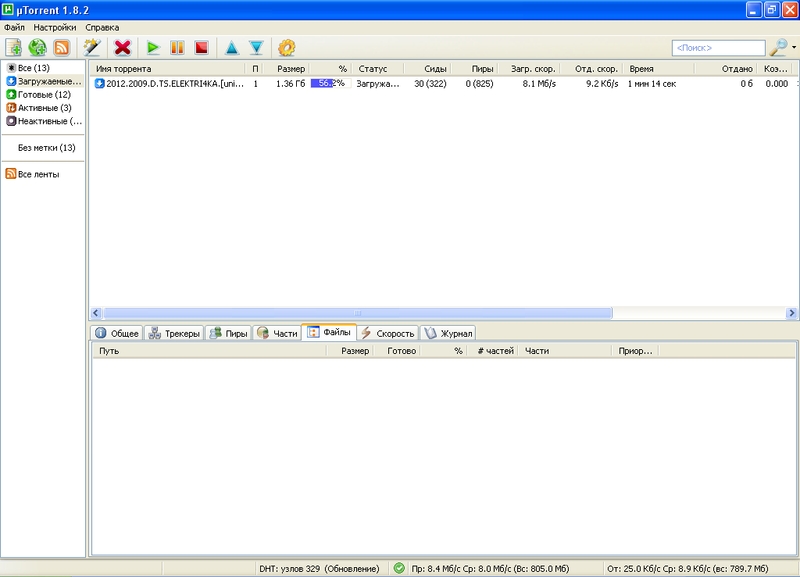800x577 pixels.
Task: Sort files by Готово column header
Action: pyautogui.click(x=397, y=351)
